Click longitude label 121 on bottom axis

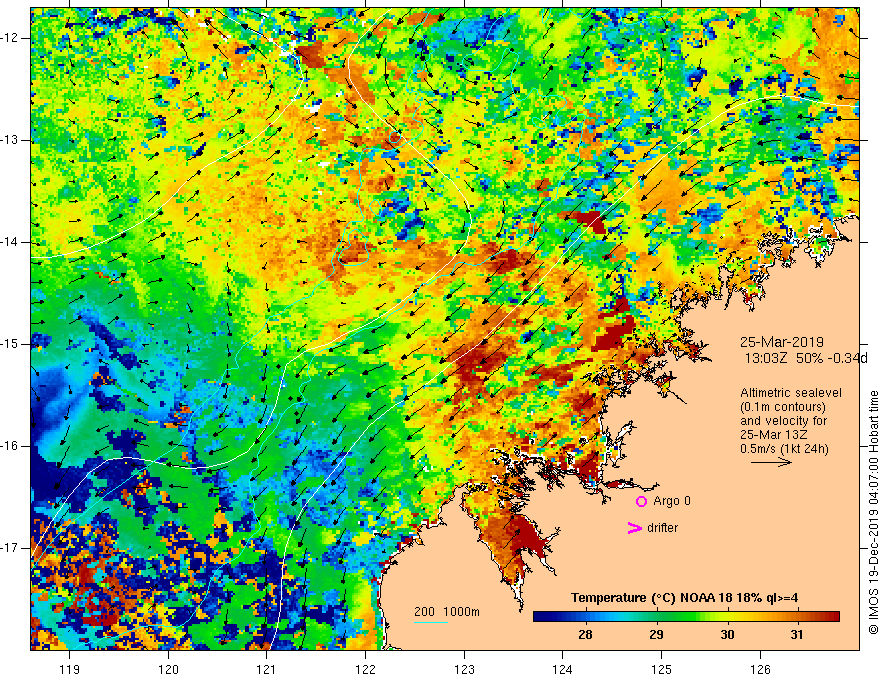pos(266,669)
